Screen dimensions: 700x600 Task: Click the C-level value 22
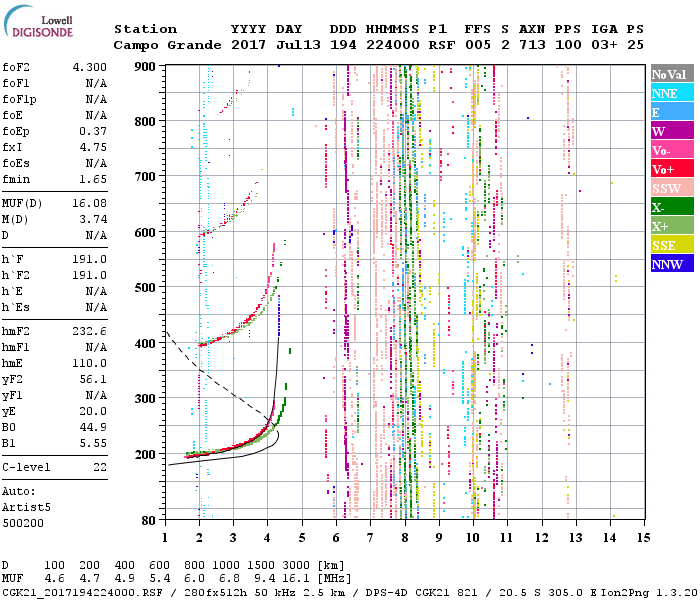coord(100,467)
